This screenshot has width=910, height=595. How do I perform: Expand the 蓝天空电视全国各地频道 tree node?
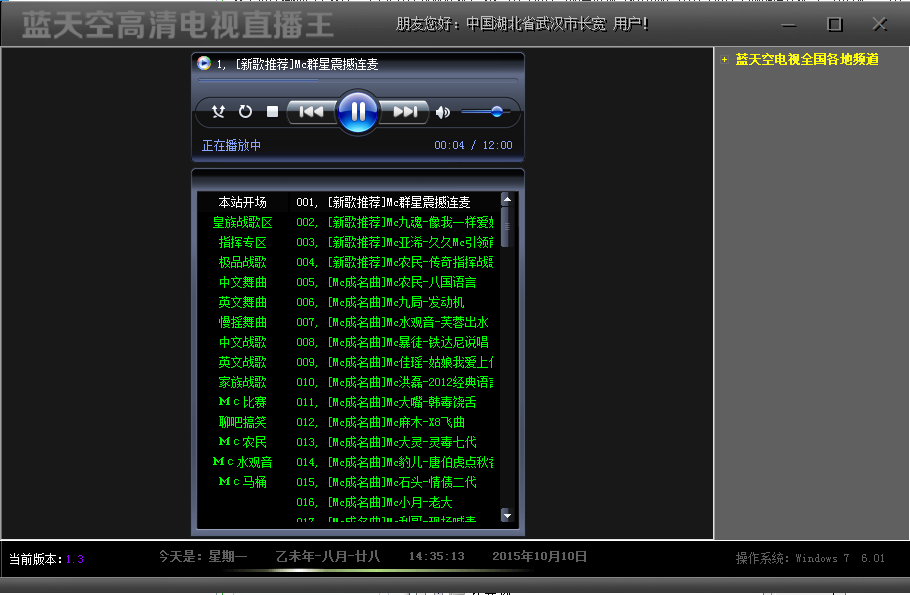click(724, 59)
